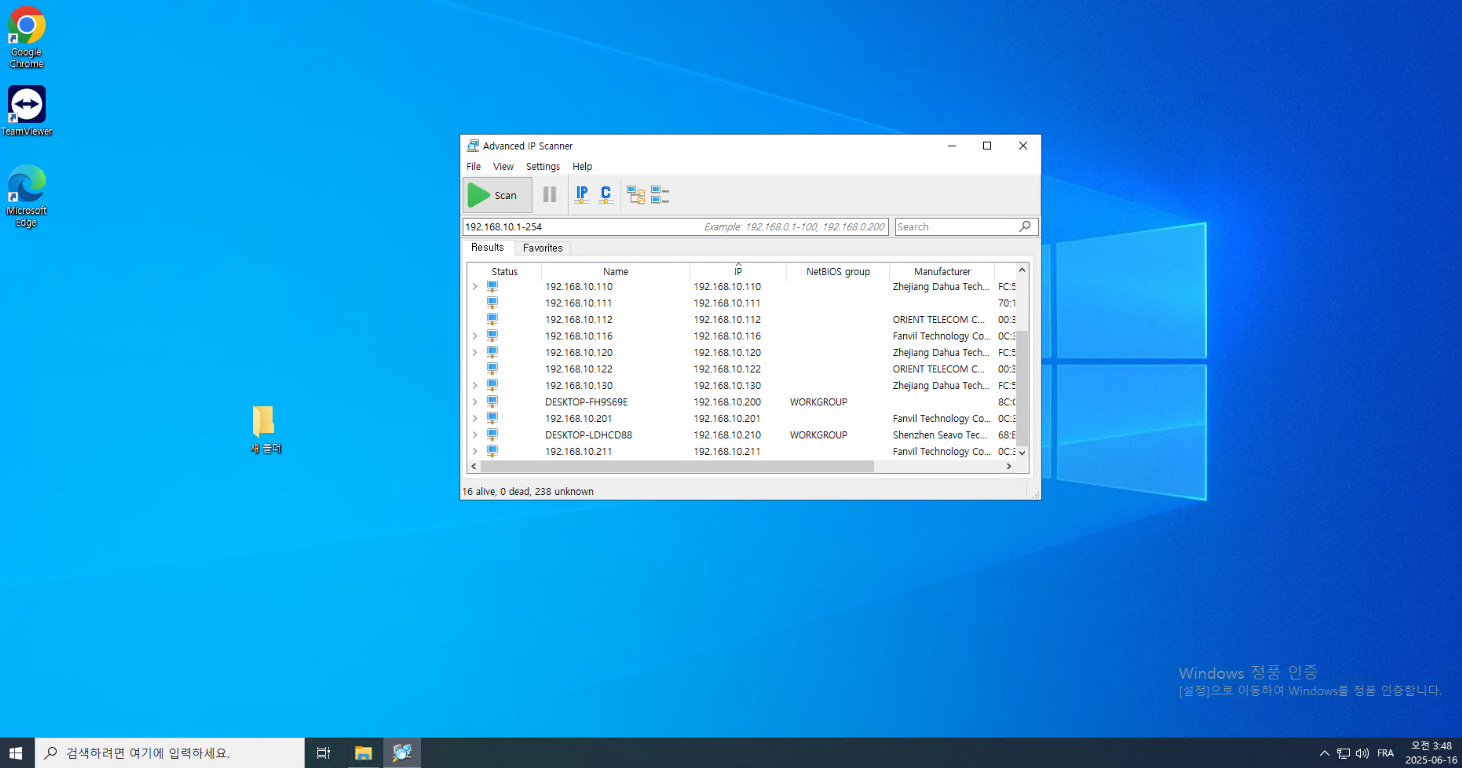Open the View menu
This screenshot has width=1462, height=768.
click(x=503, y=167)
